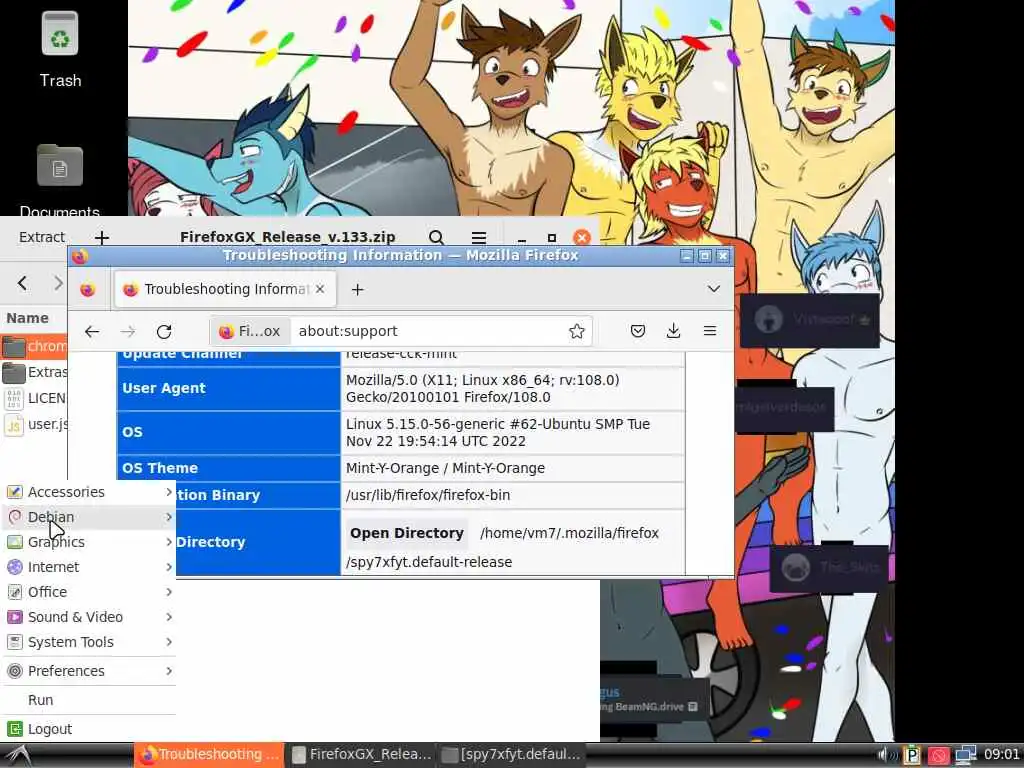Screen dimensions: 1024x768
Task: Expand Sound & Video submenu arrow
Action: [x=168, y=617]
